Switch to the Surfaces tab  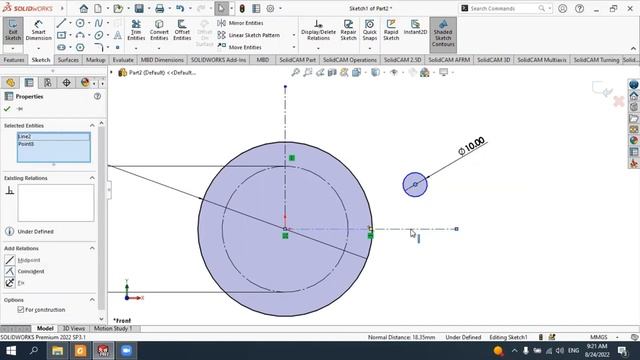tap(68, 60)
